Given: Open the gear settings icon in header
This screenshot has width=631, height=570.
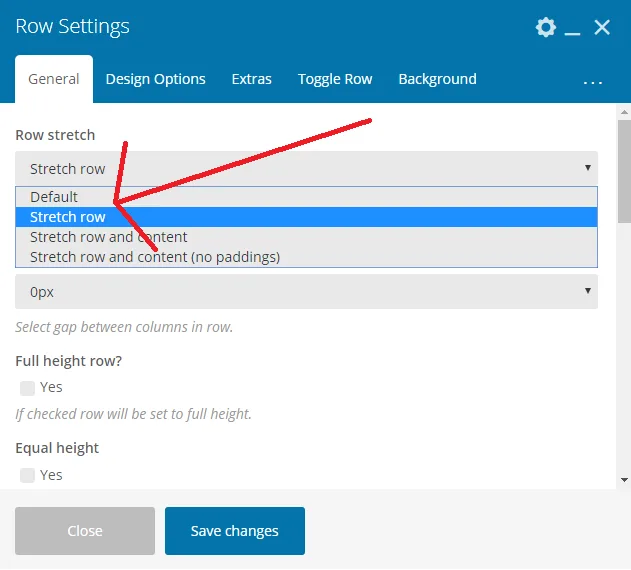Looking at the screenshot, I should [546, 27].
